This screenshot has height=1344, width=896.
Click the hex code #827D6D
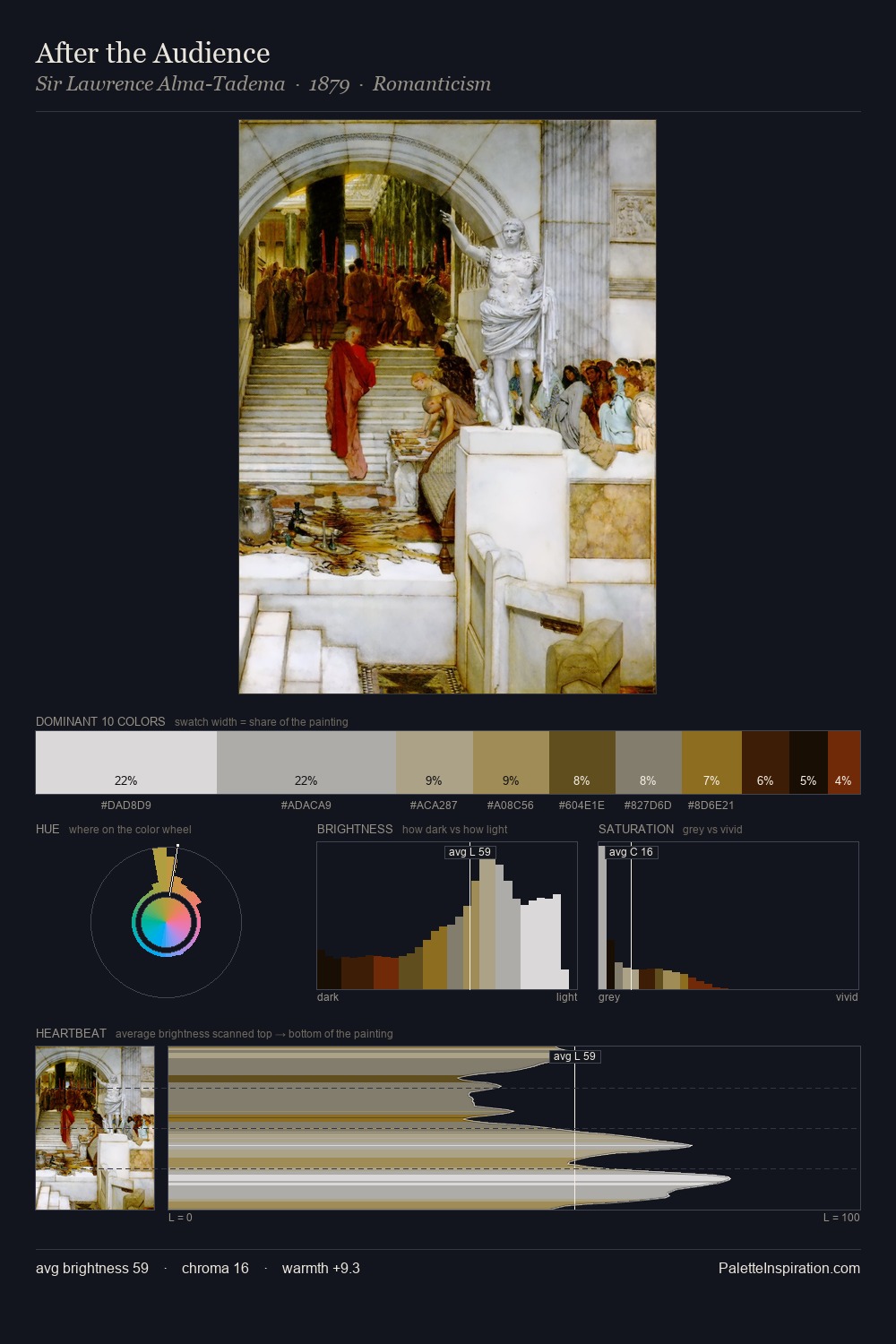(648, 806)
